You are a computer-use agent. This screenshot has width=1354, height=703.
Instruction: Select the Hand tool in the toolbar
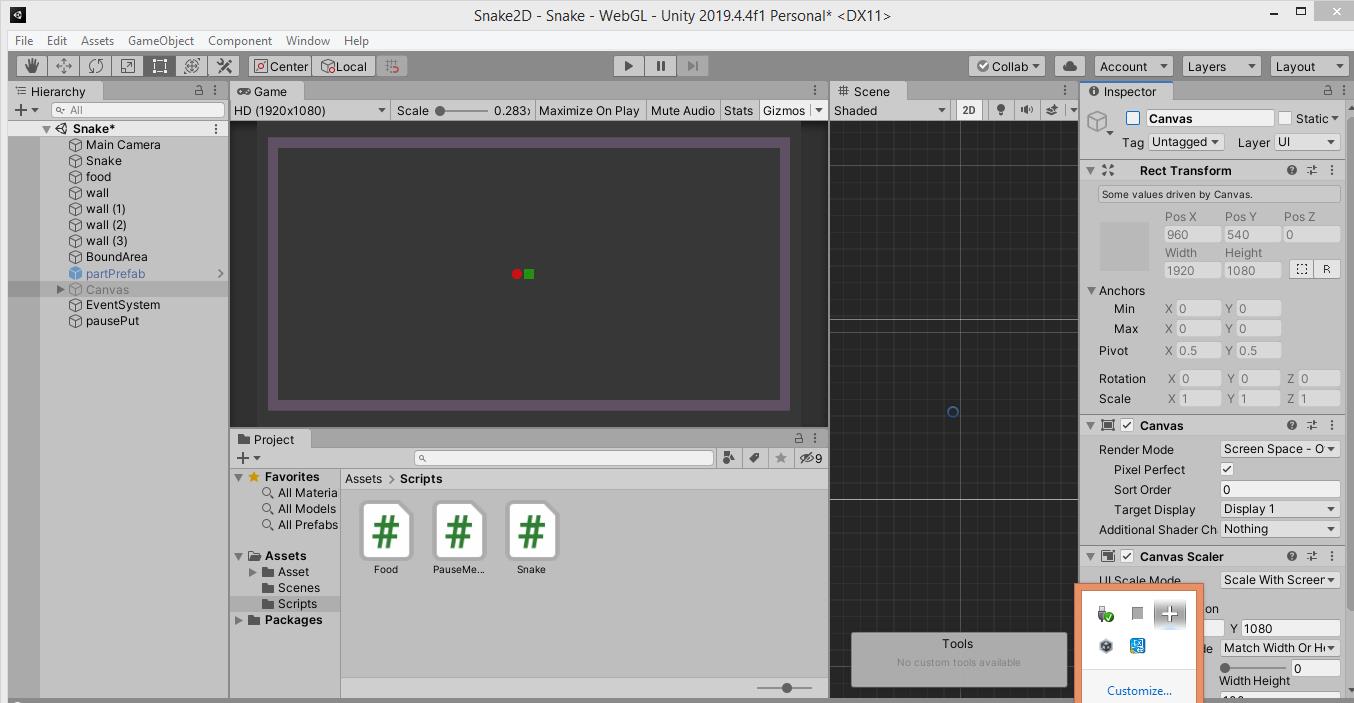click(32, 66)
